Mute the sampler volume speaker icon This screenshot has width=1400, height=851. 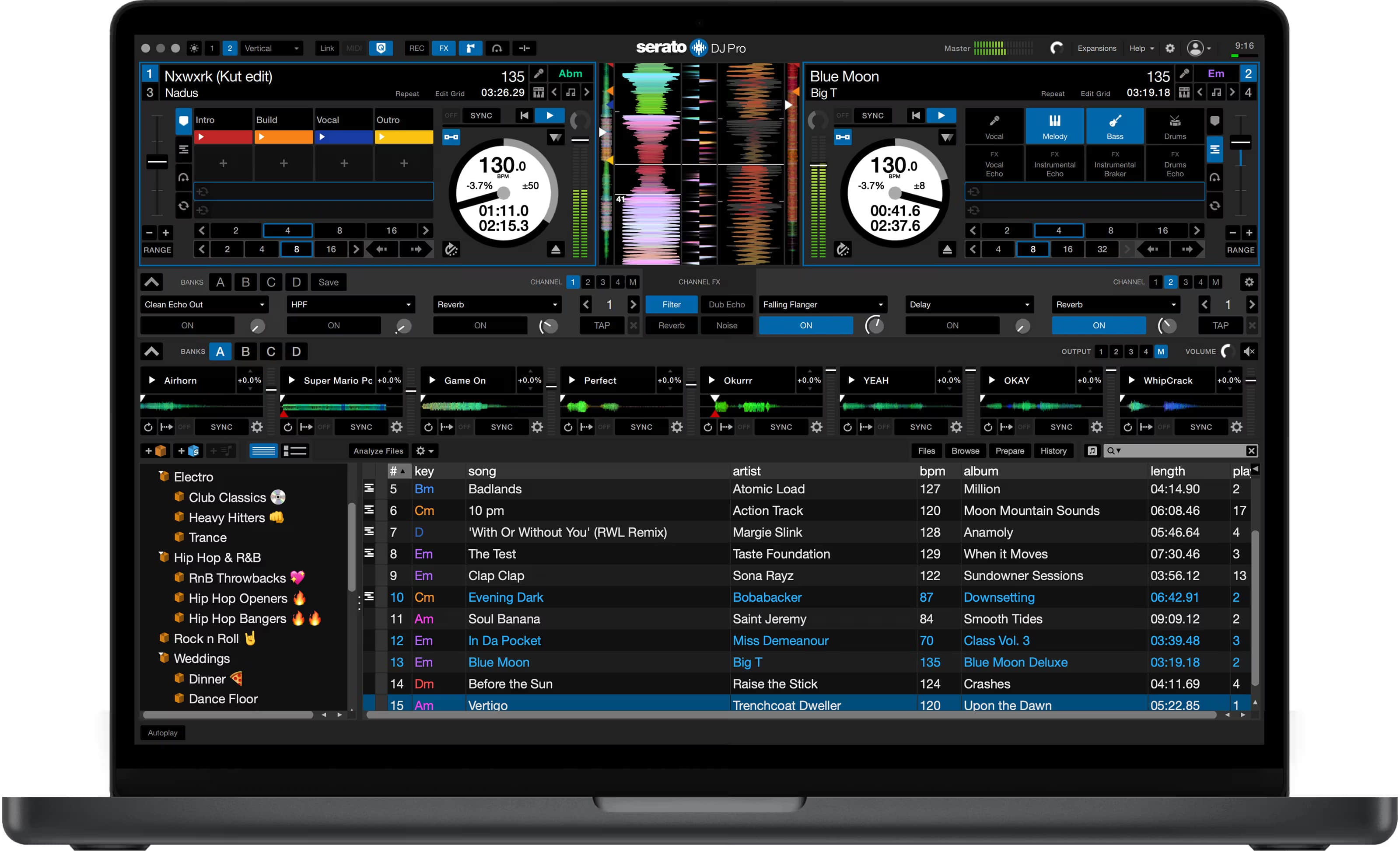coord(1249,352)
